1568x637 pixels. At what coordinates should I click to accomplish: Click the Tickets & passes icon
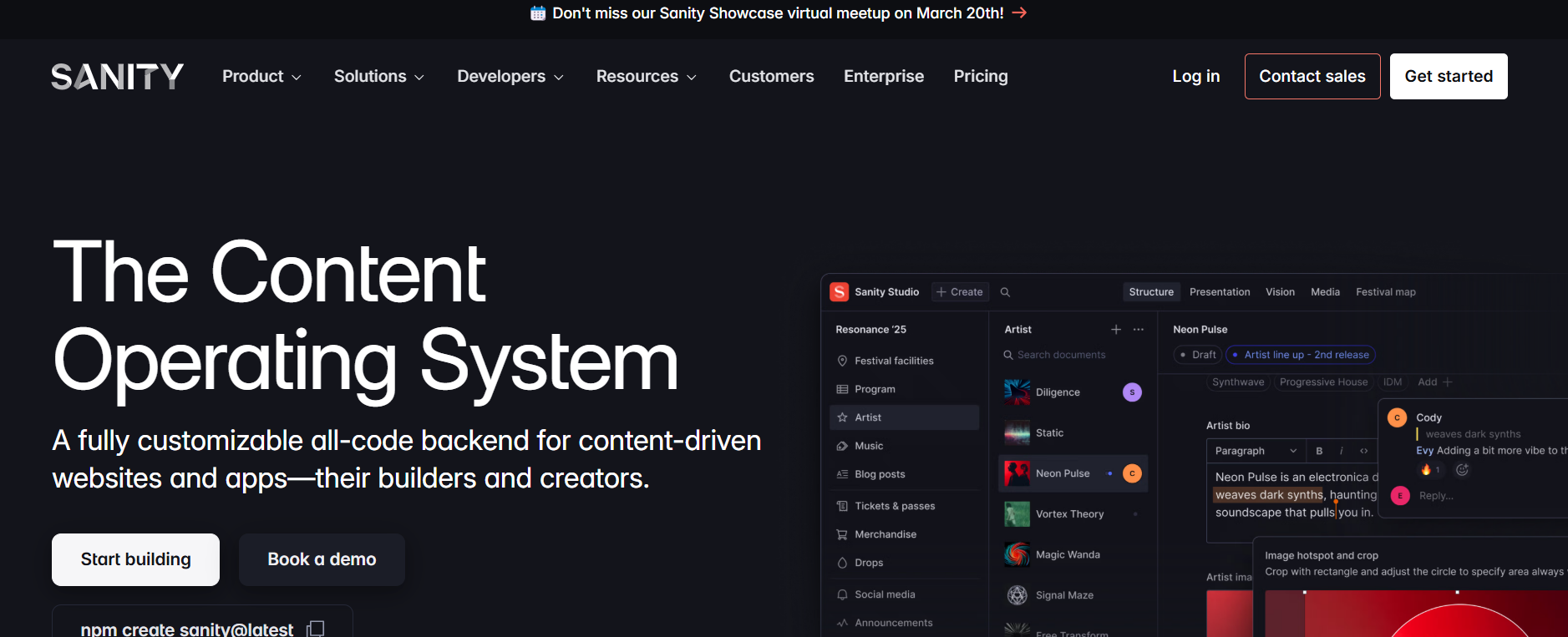[x=842, y=506]
